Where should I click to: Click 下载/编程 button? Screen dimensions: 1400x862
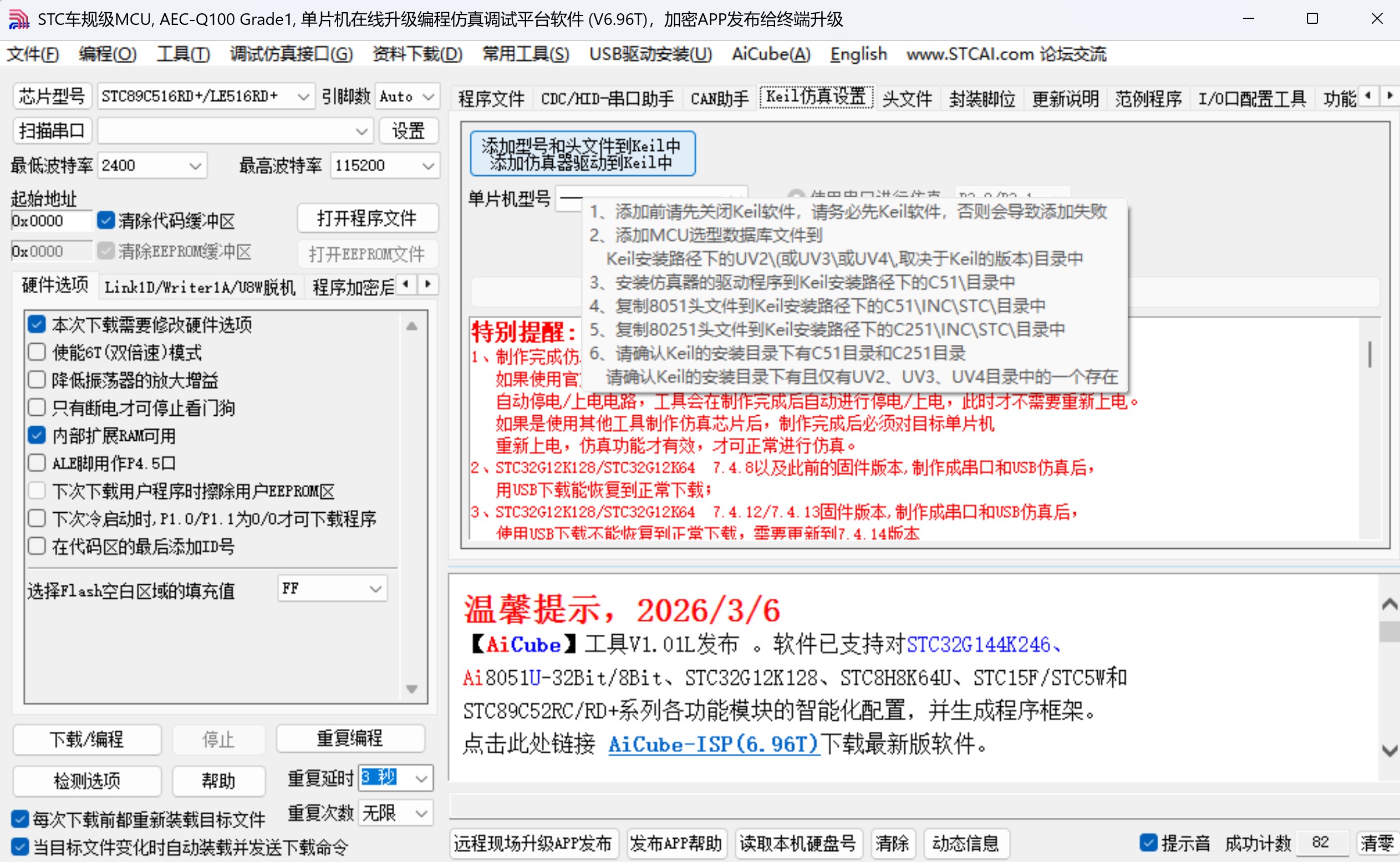[x=86, y=739]
